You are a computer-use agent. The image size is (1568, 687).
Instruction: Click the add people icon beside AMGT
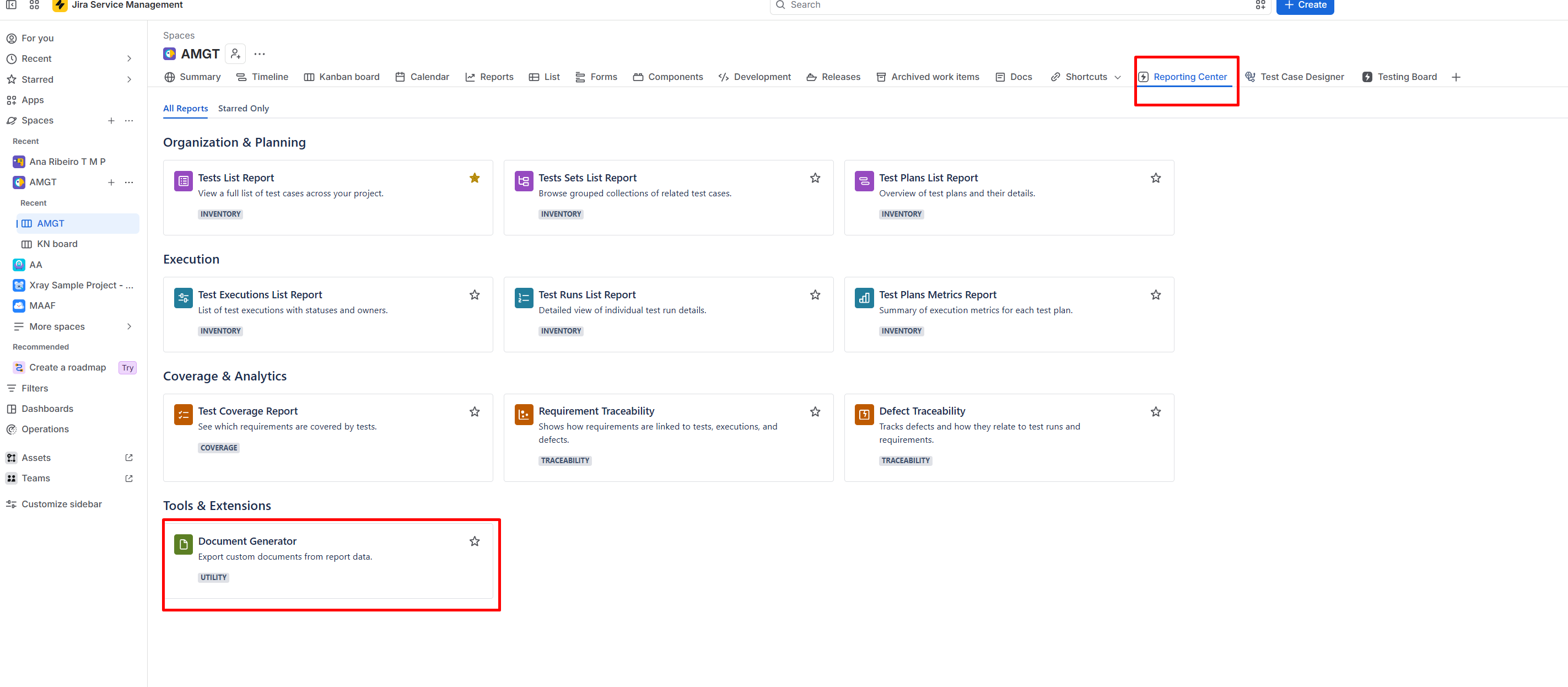pyautogui.click(x=235, y=53)
